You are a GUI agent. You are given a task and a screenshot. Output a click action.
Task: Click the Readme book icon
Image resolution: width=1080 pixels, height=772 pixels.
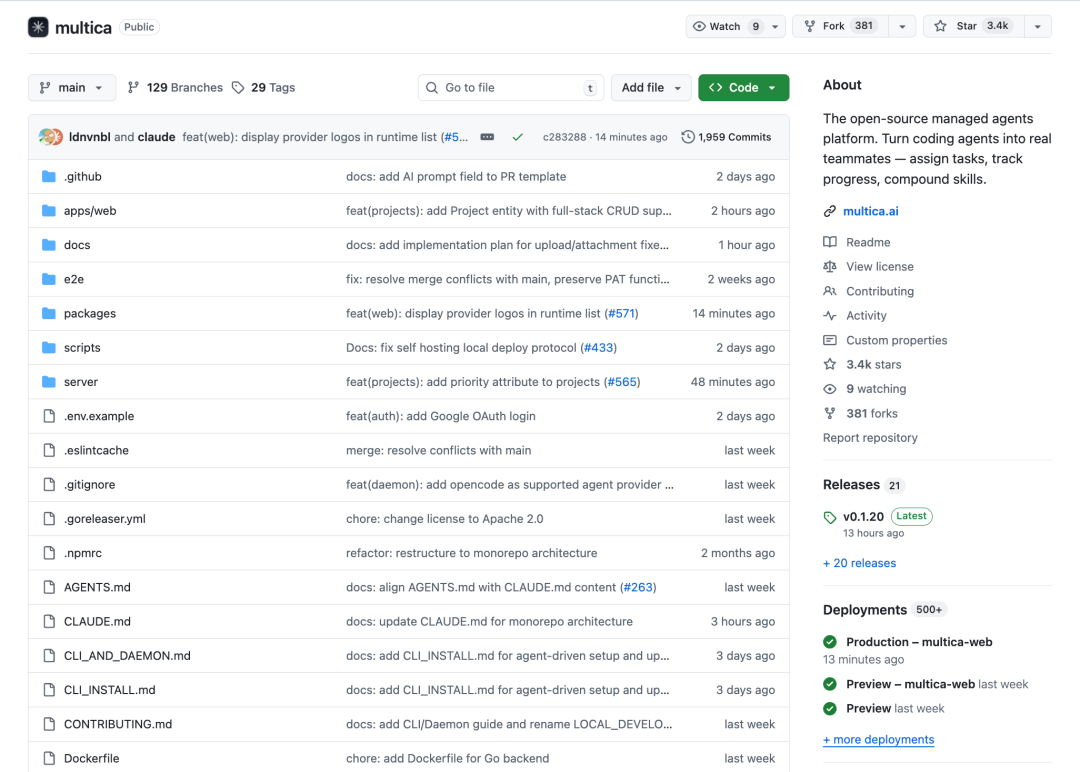pyautogui.click(x=830, y=242)
